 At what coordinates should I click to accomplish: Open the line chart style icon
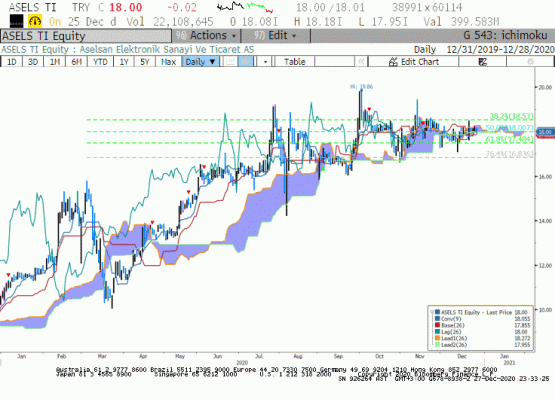(231, 62)
